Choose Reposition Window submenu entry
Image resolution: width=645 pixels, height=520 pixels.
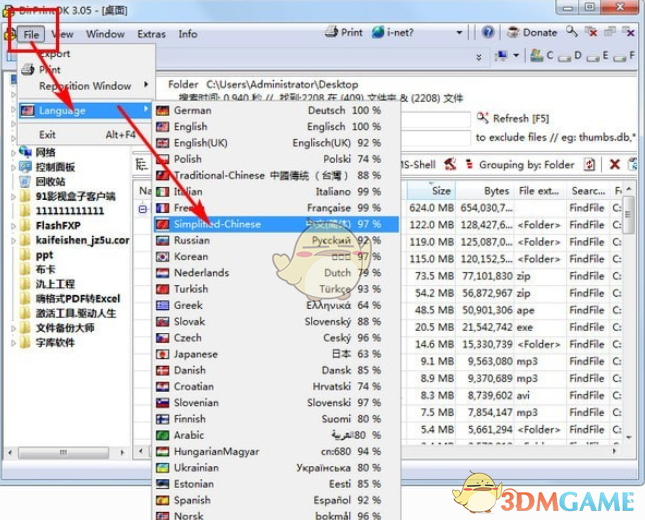pos(85,86)
